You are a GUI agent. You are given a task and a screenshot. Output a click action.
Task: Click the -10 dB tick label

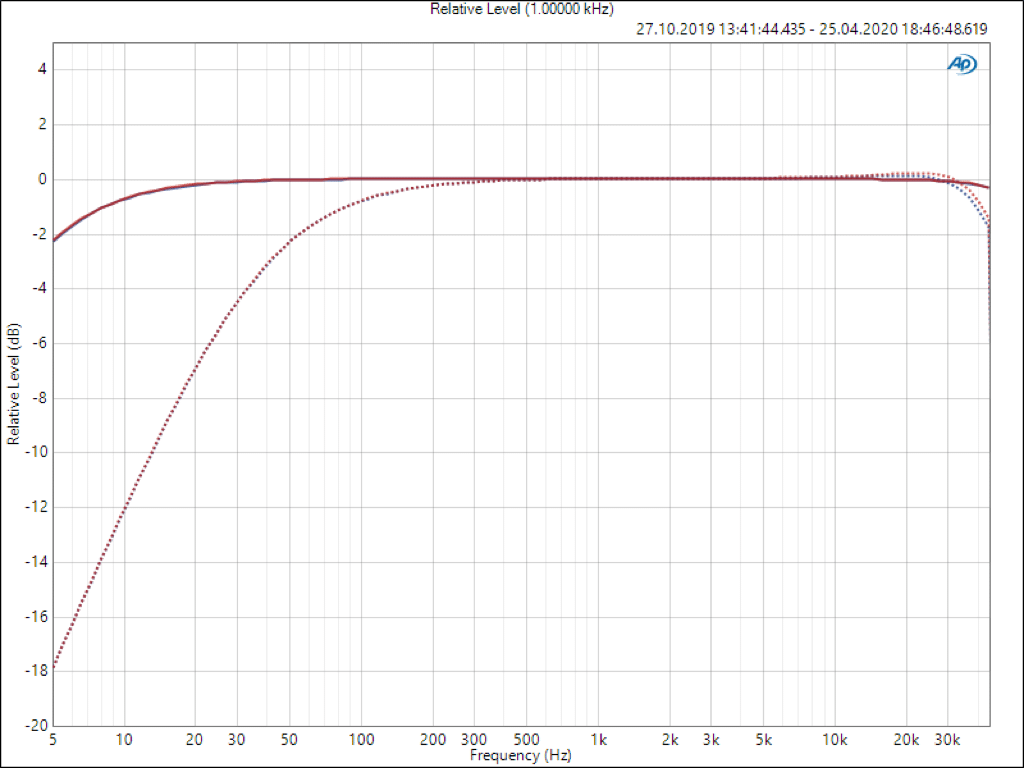tap(37, 452)
